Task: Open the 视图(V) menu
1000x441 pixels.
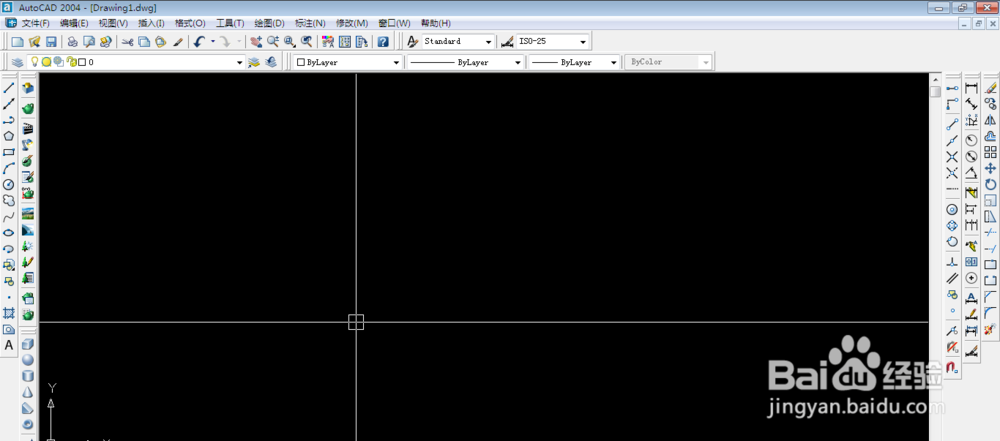Action: coord(114,23)
